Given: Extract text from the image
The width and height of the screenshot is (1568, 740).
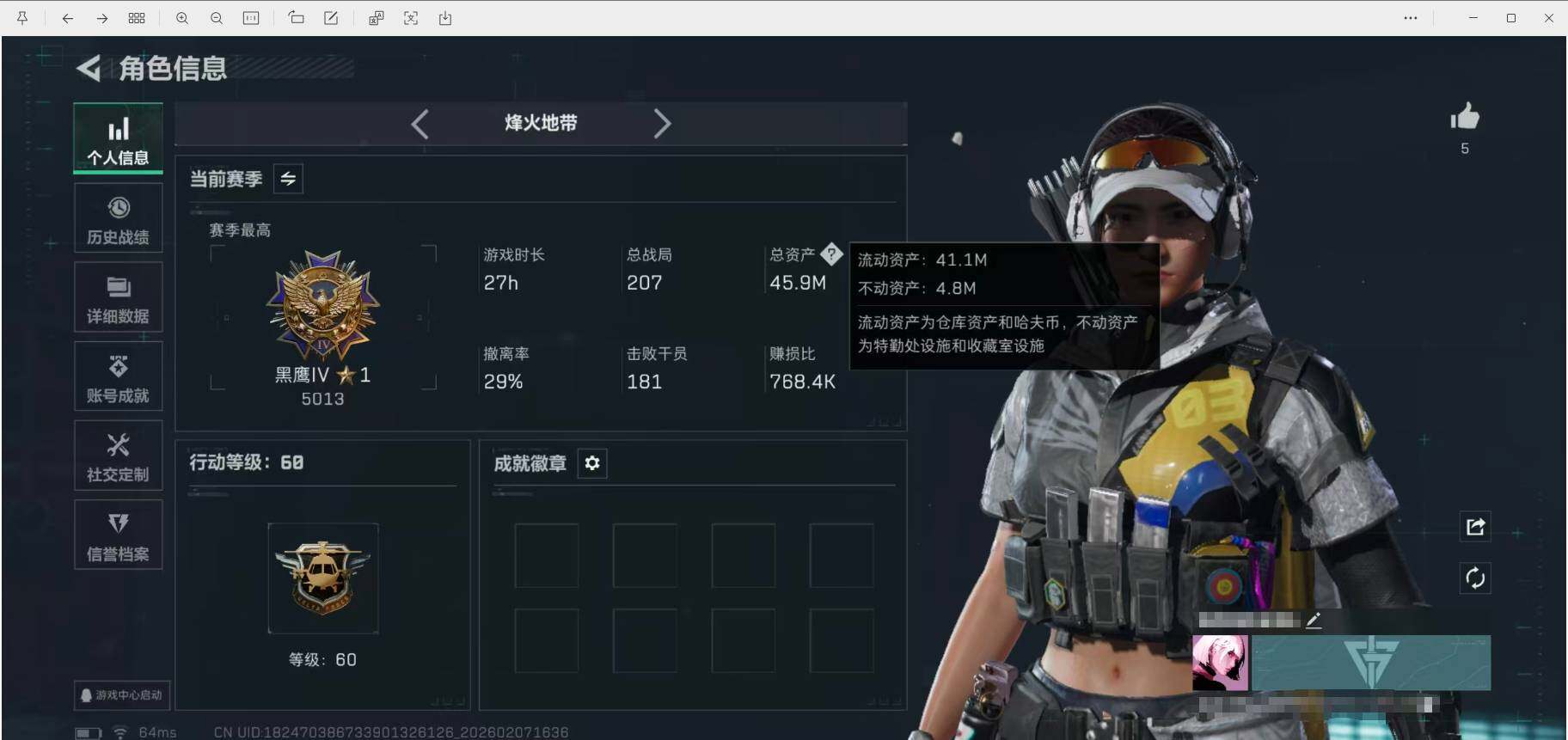Looking at the screenshot, I should 411,18.
